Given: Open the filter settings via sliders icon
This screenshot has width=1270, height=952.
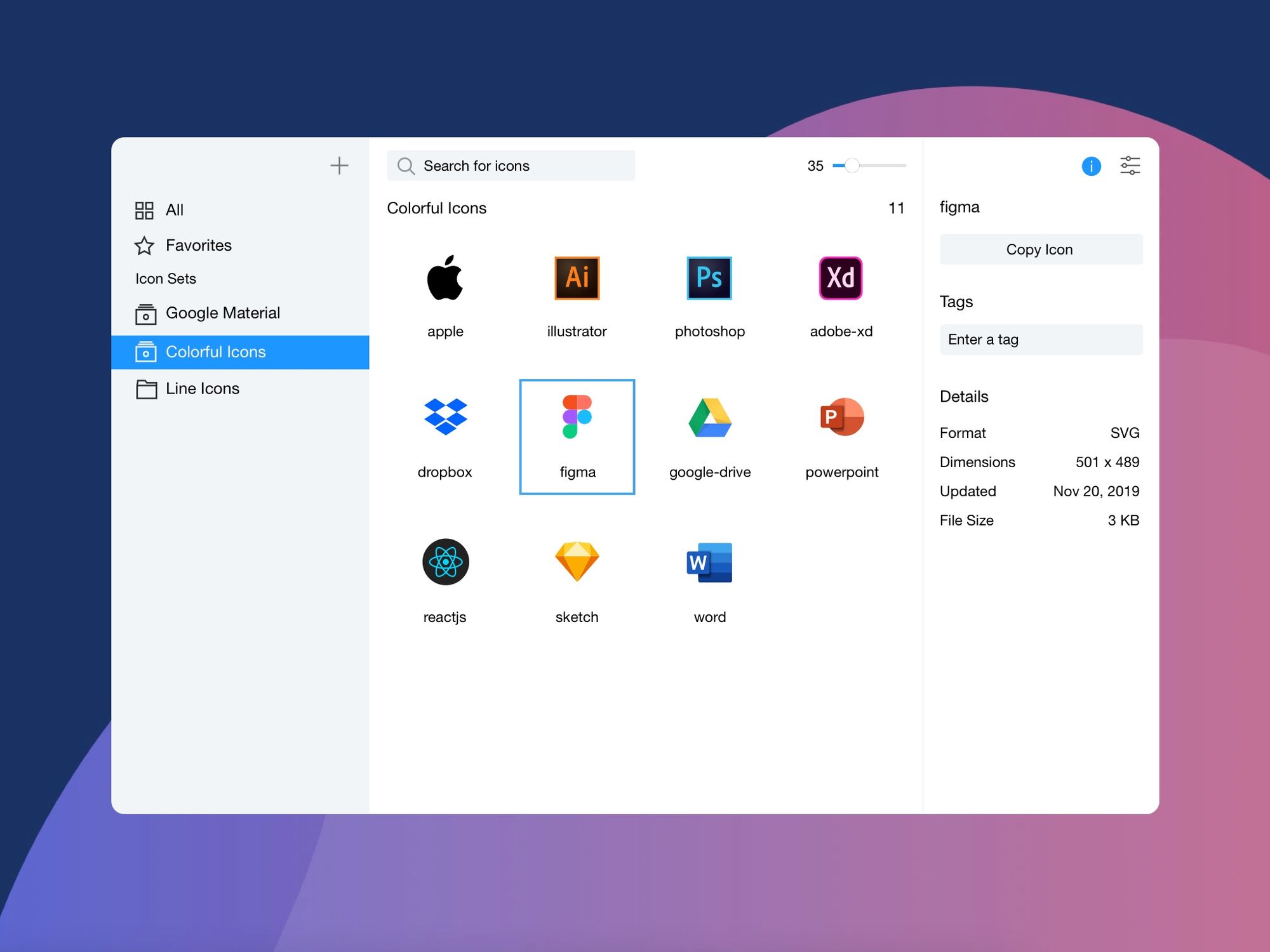Looking at the screenshot, I should (1130, 166).
